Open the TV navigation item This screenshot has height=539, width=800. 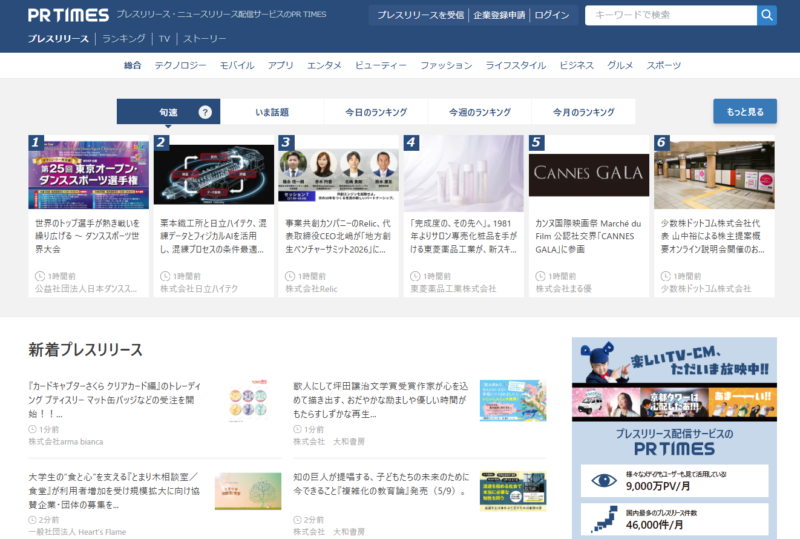pyautogui.click(x=164, y=39)
